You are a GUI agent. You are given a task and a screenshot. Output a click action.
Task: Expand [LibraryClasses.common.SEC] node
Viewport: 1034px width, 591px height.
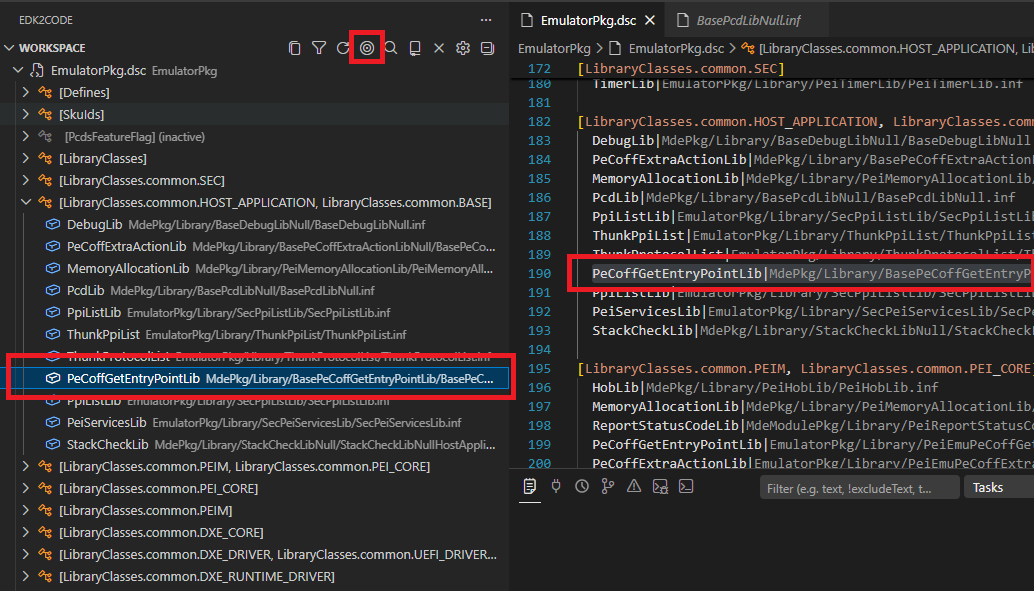coord(26,180)
